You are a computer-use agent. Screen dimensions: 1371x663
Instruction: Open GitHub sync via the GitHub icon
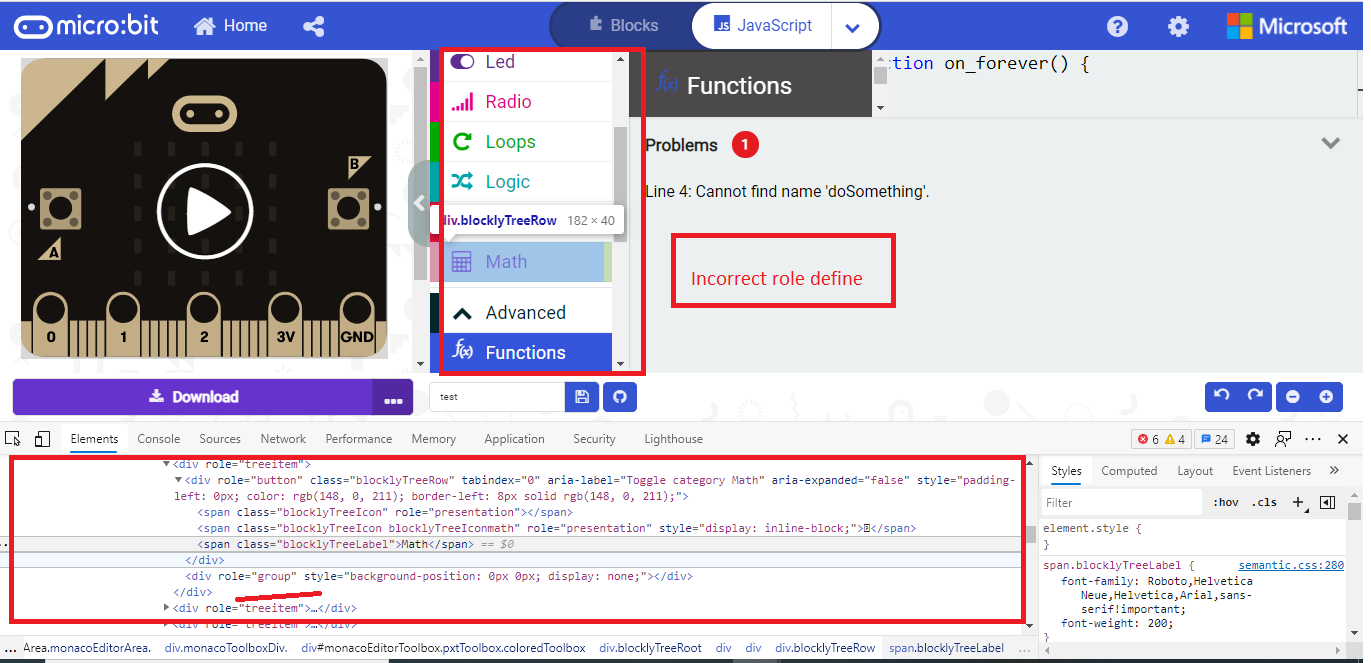click(x=619, y=397)
